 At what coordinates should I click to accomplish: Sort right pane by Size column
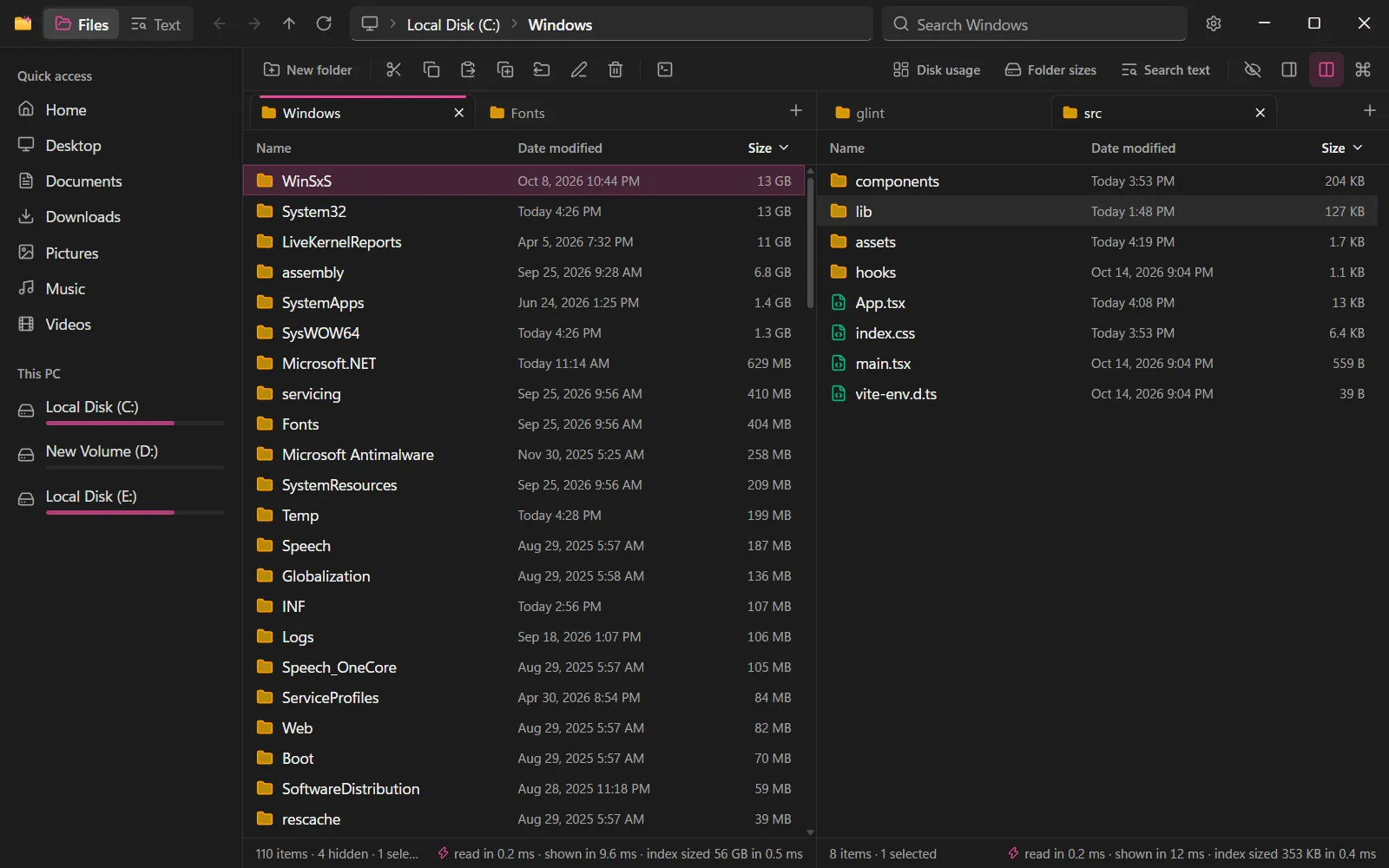tap(1341, 148)
